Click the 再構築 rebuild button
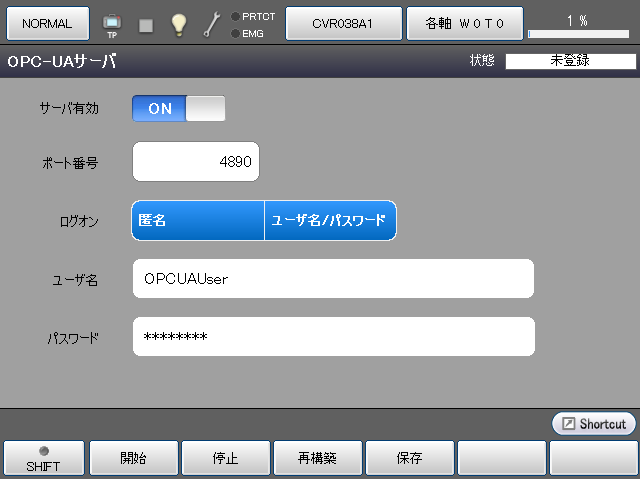The width and height of the screenshot is (640, 479). tap(317, 459)
